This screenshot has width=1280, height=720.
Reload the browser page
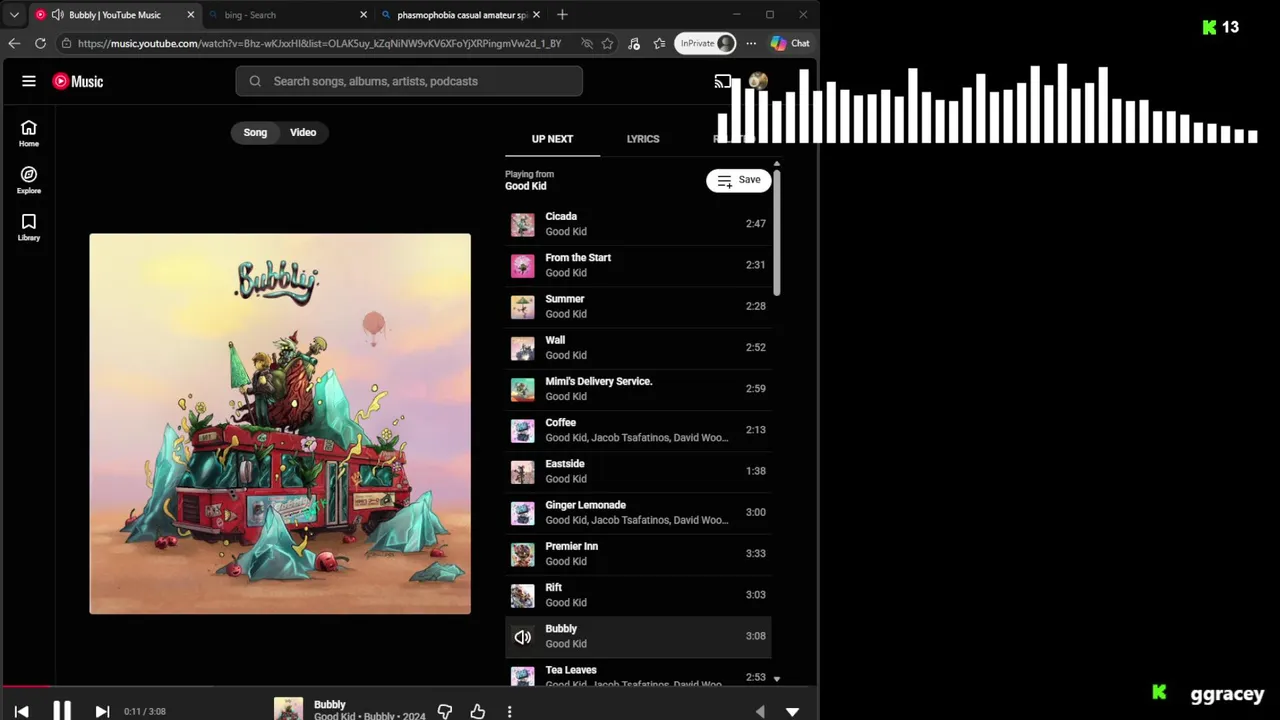click(40, 43)
